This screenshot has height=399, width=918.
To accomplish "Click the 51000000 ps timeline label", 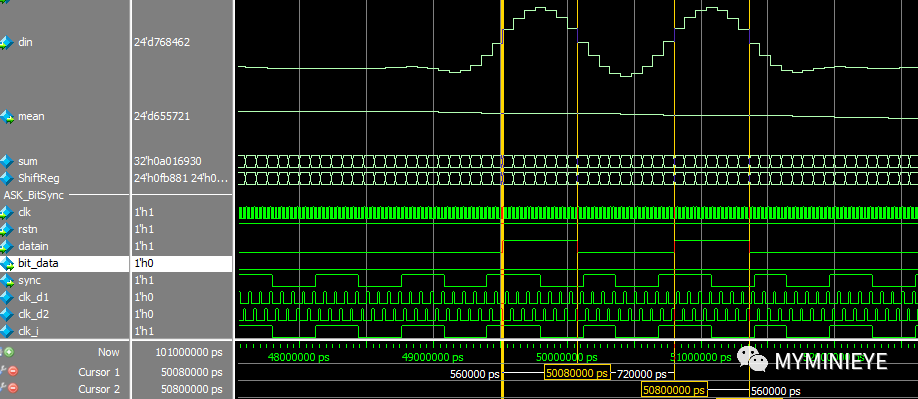I will [700, 357].
